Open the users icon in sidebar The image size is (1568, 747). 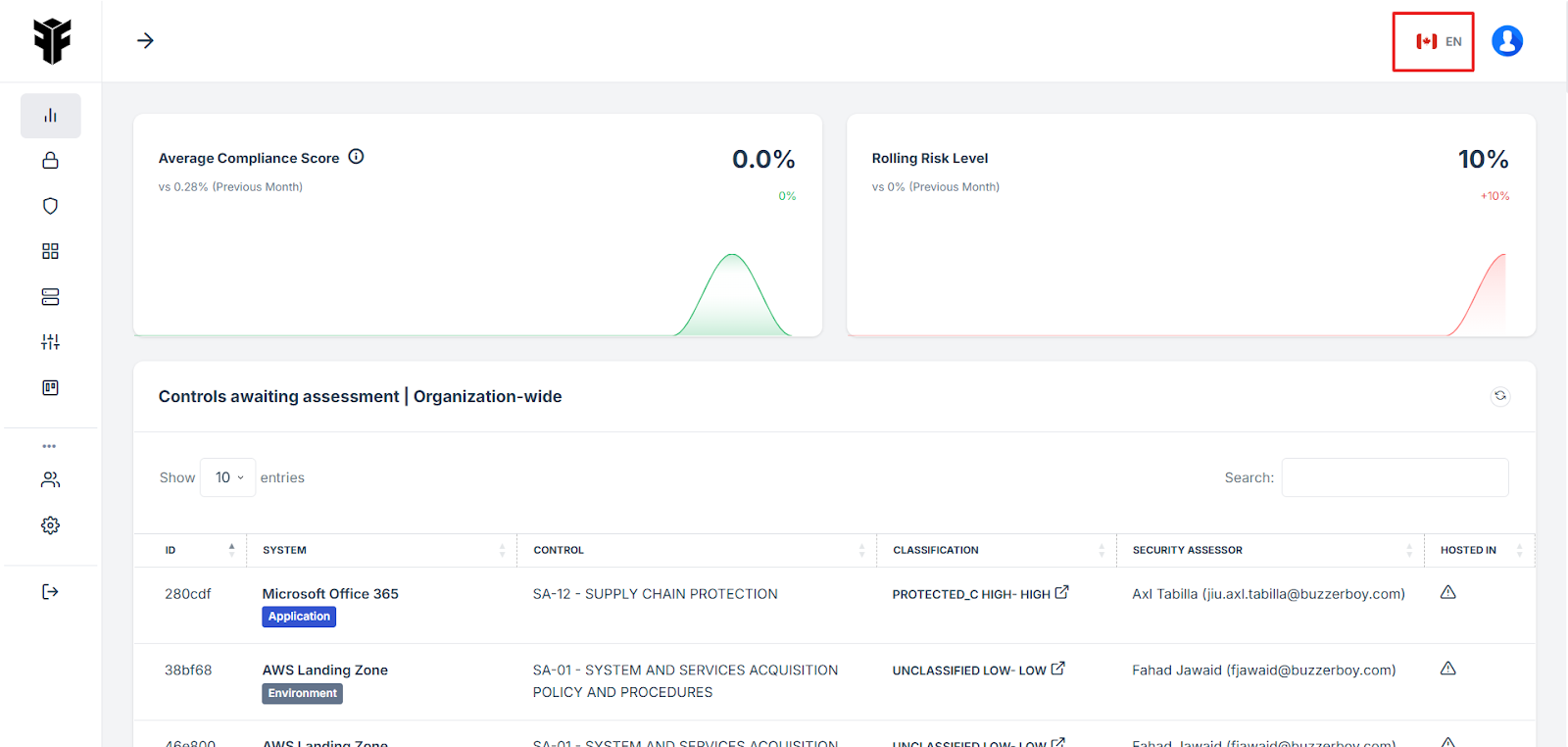50,479
